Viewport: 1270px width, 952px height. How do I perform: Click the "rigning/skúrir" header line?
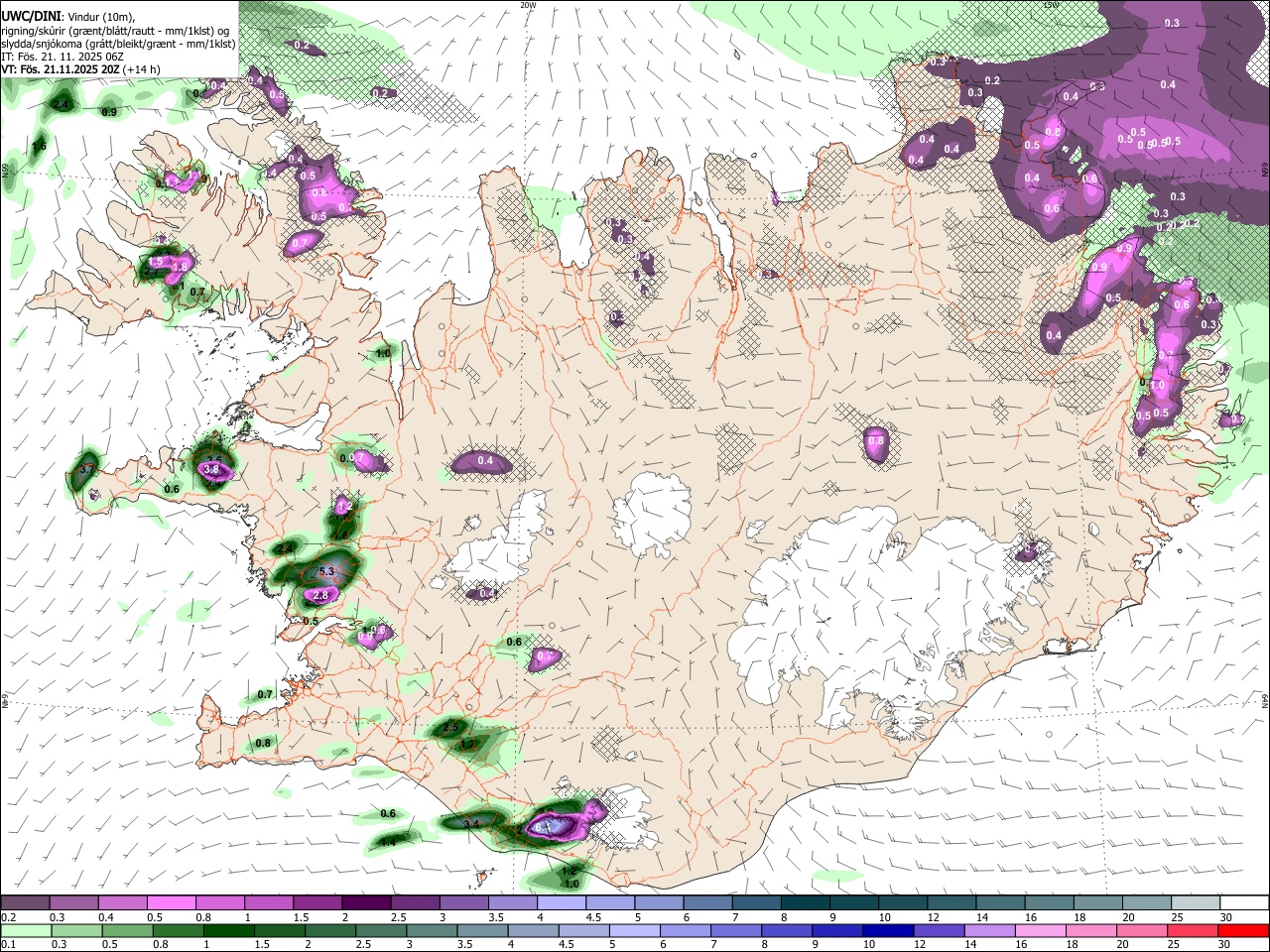click(x=115, y=31)
